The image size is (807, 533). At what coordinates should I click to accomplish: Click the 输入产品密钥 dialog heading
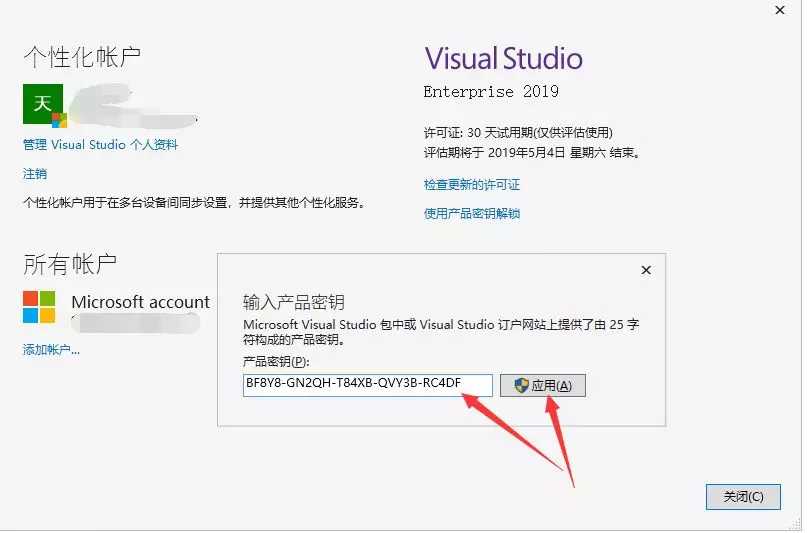tap(294, 302)
